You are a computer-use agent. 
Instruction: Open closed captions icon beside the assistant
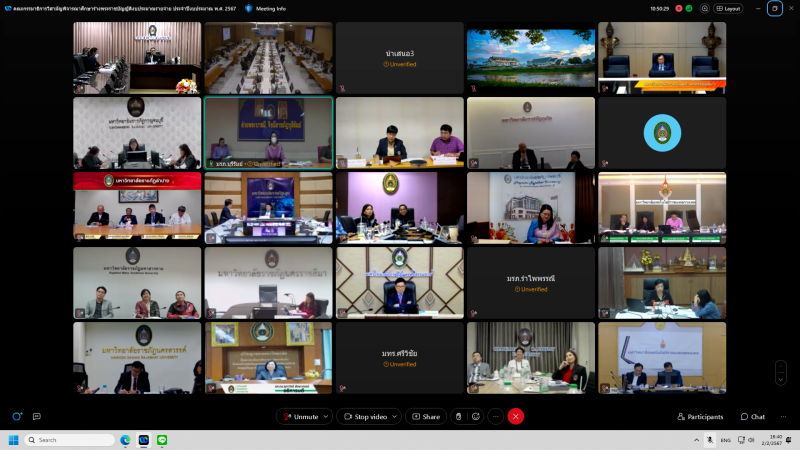click(37, 416)
